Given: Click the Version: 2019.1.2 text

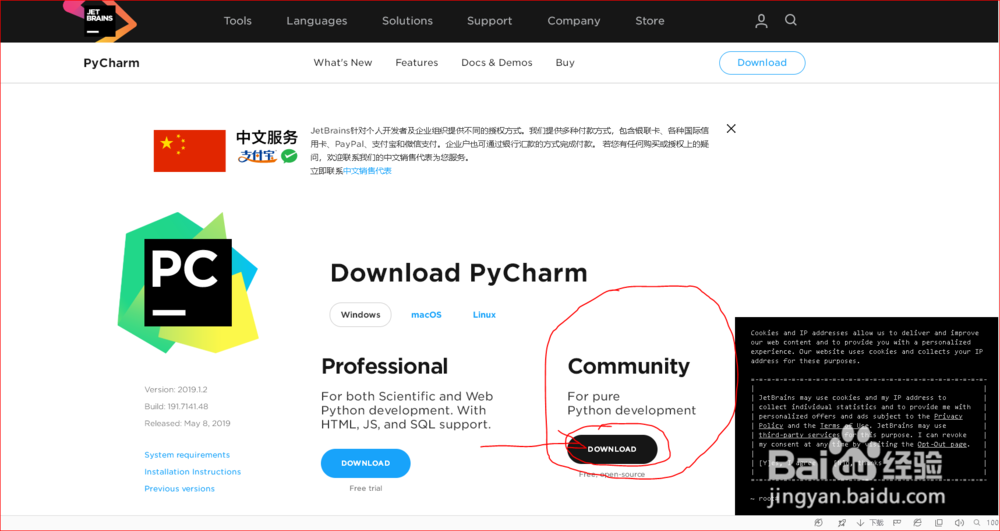Looking at the screenshot, I should [x=176, y=389].
